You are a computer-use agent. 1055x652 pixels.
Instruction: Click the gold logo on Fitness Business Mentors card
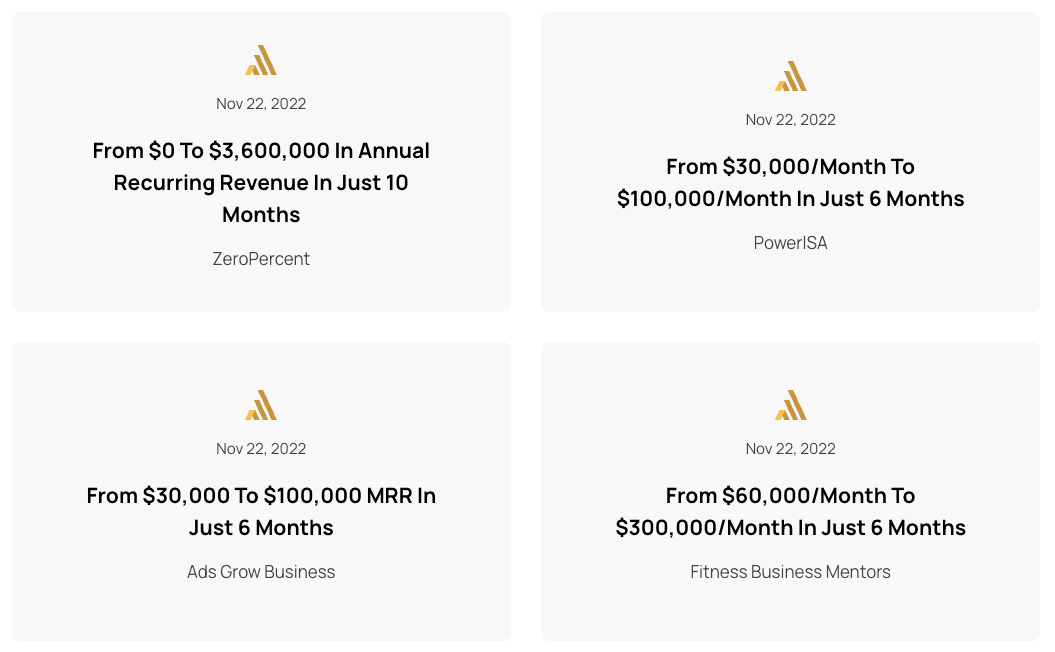coord(791,405)
